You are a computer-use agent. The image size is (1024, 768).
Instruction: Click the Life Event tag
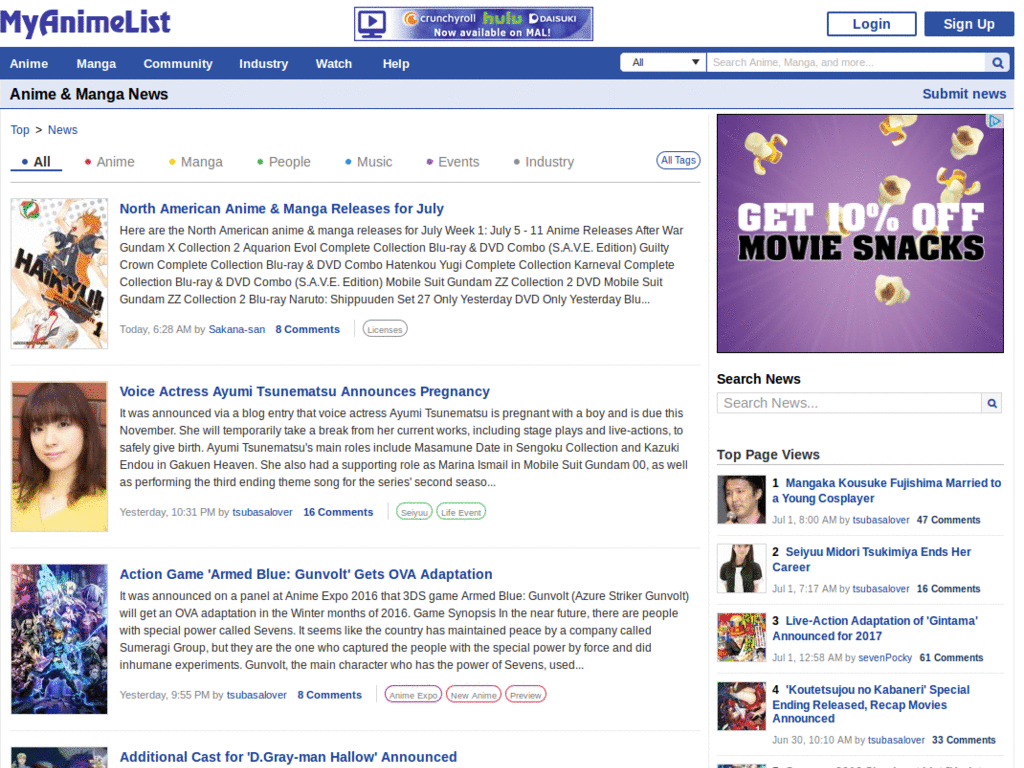click(461, 512)
